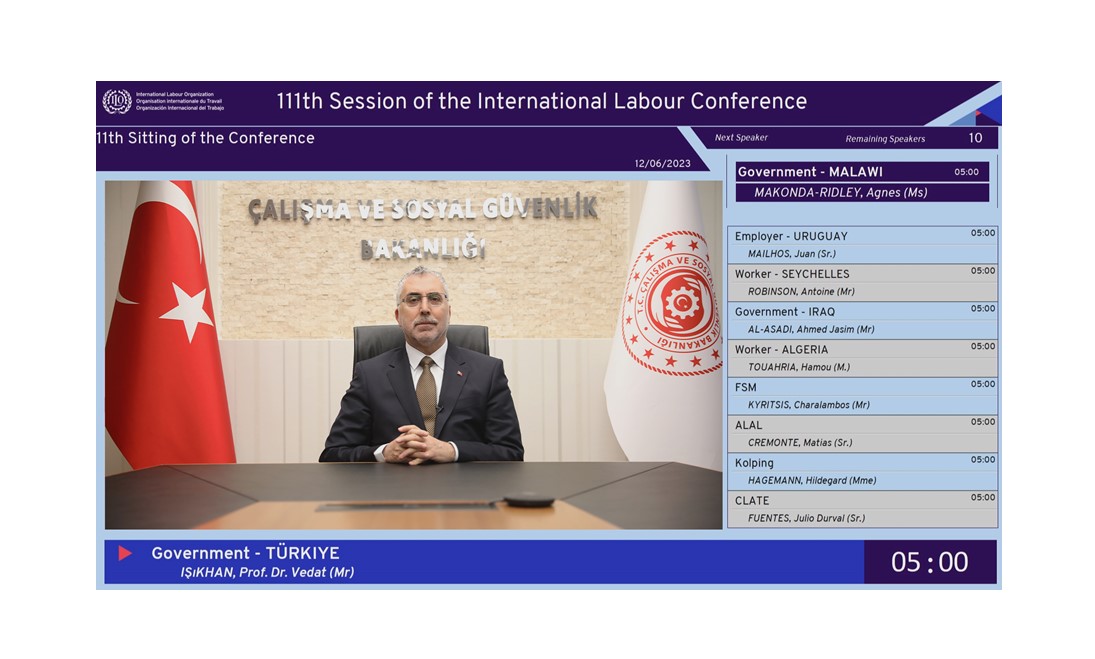The width and height of the screenshot is (1095, 659).
Task: Click the 111th Session conference title
Action: (541, 102)
